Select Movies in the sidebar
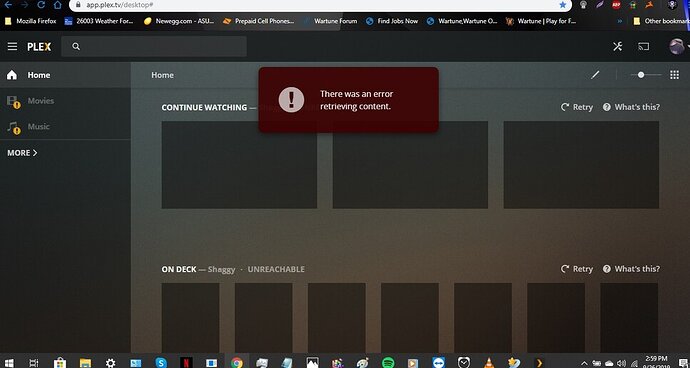690x368 pixels. tap(65, 101)
